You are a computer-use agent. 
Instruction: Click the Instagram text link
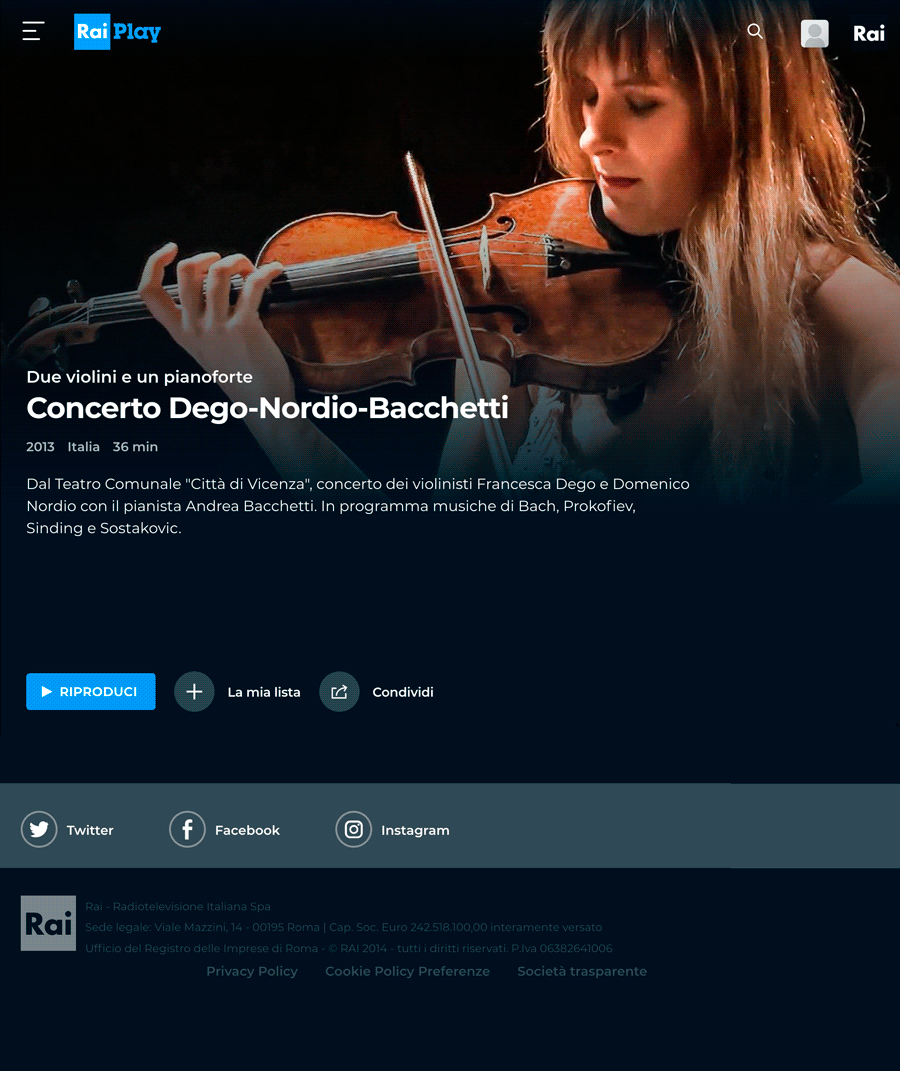[x=415, y=830]
